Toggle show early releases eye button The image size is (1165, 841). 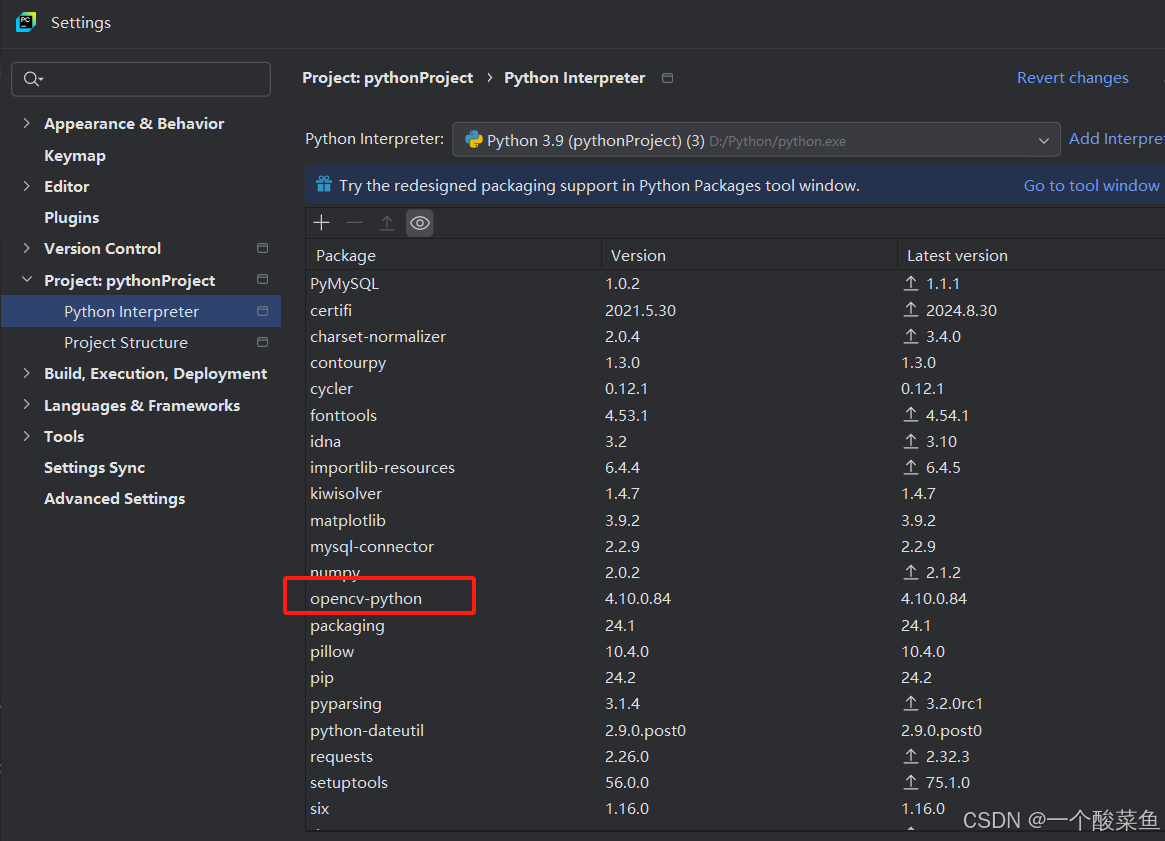coord(420,223)
